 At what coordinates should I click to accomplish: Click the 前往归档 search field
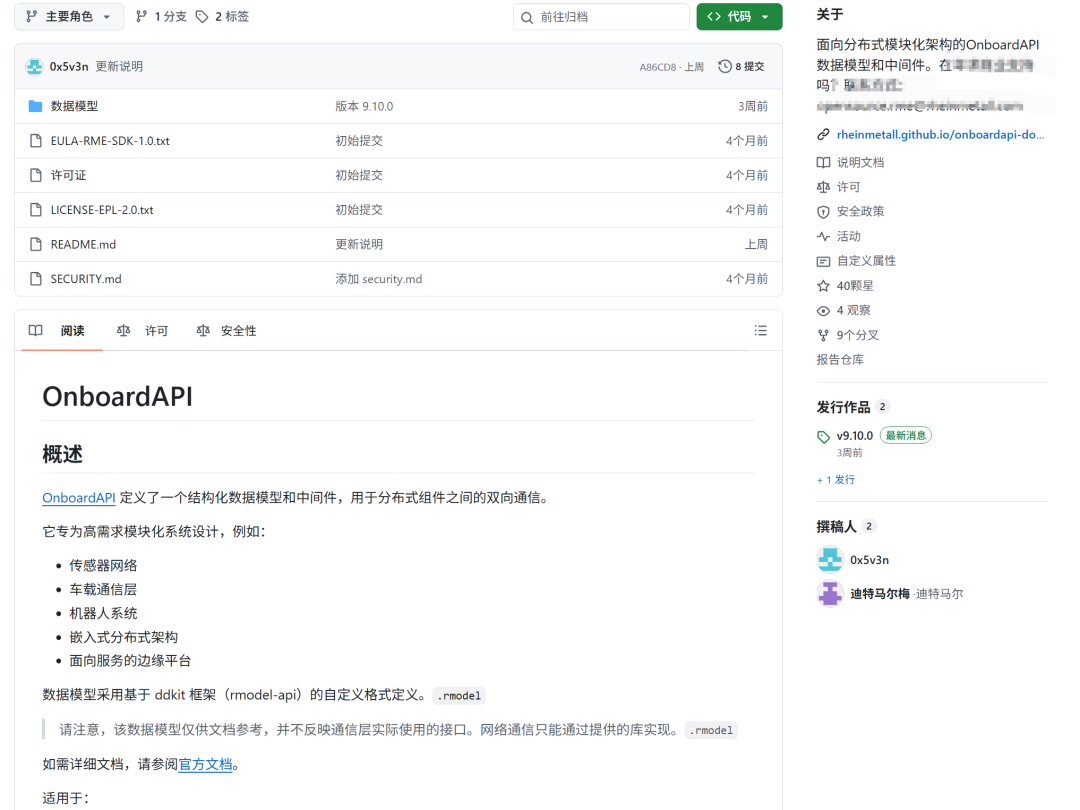[x=601, y=17]
